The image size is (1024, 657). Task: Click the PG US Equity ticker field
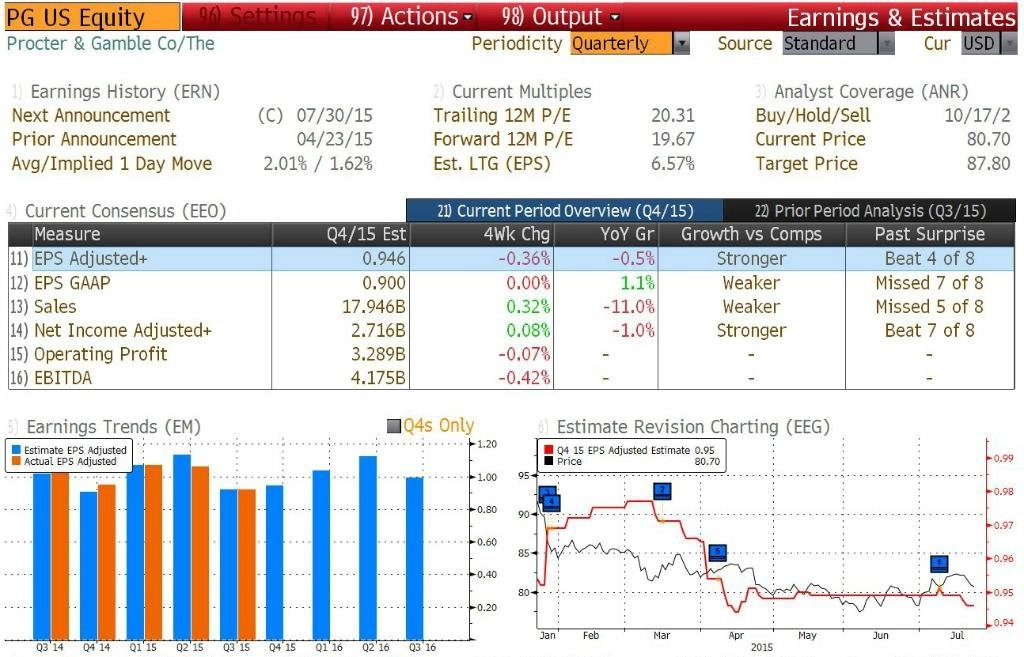92,16
